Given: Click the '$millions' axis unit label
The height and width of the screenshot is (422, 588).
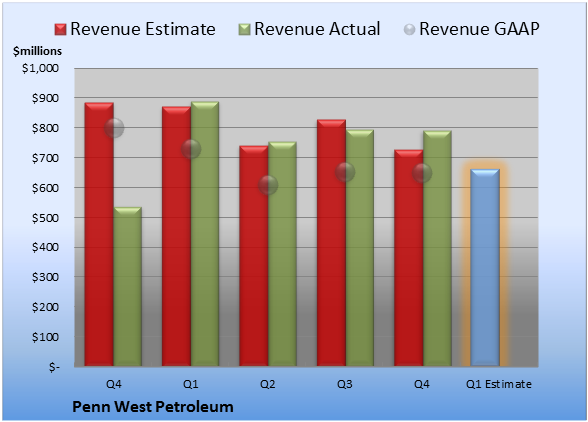Looking at the screenshot, I should click(x=37, y=51).
